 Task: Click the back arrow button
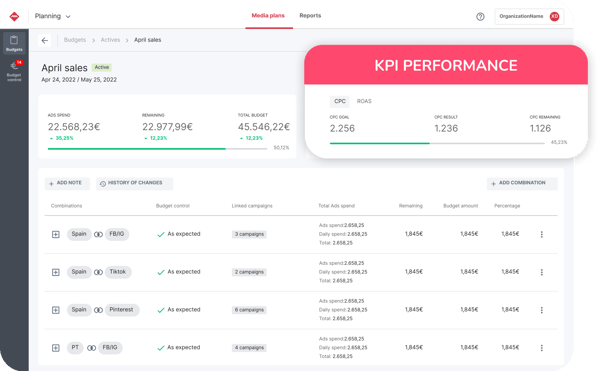(x=45, y=40)
